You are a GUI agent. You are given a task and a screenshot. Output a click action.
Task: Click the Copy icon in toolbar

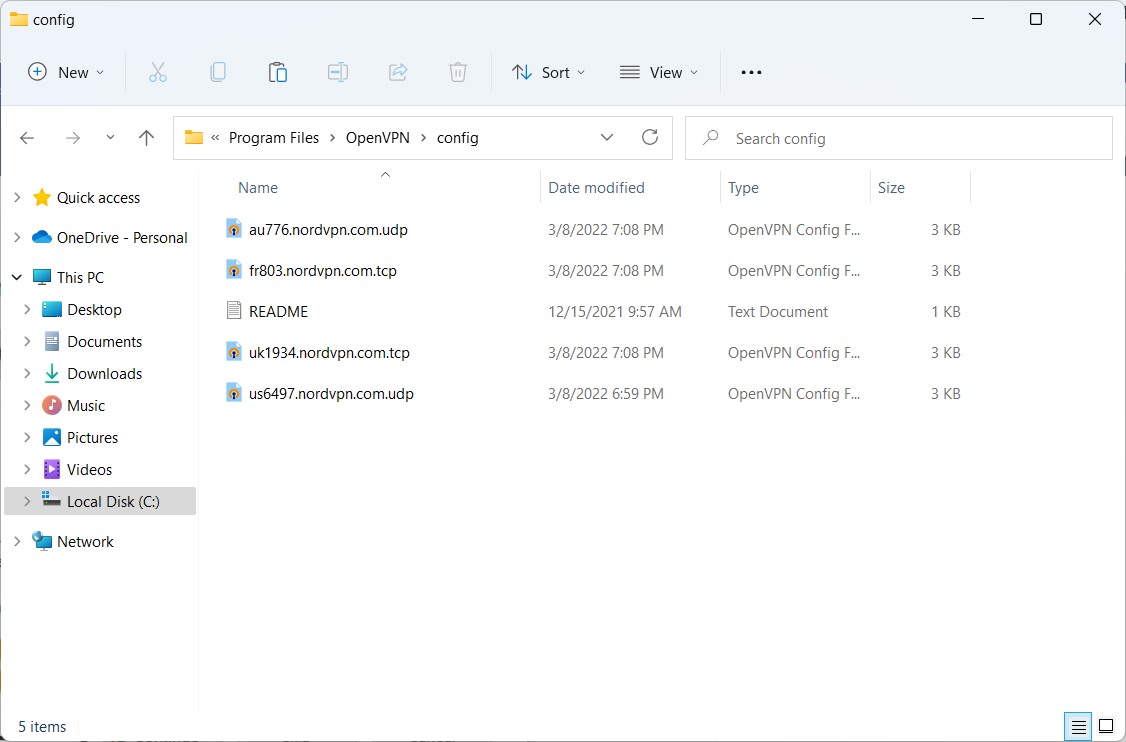point(218,72)
